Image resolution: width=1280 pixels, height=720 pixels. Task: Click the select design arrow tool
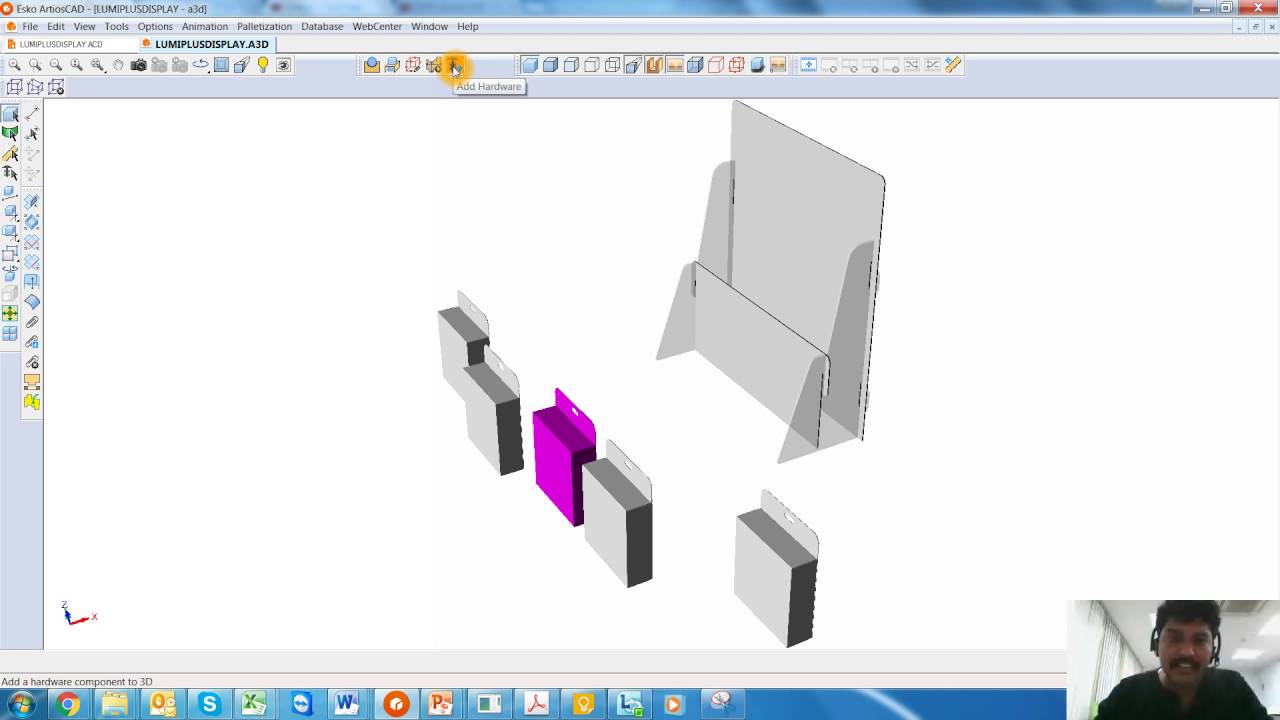[10, 114]
